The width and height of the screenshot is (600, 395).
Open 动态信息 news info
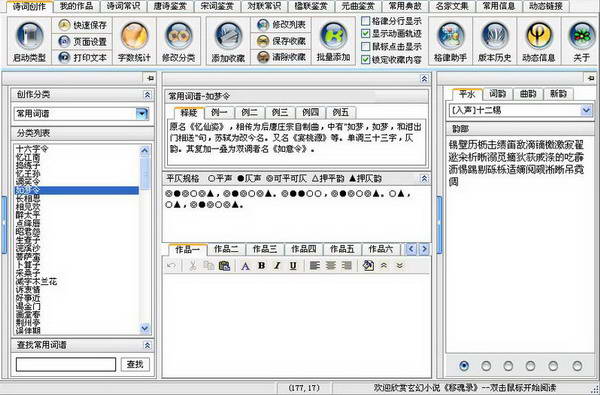pyautogui.click(x=539, y=41)
